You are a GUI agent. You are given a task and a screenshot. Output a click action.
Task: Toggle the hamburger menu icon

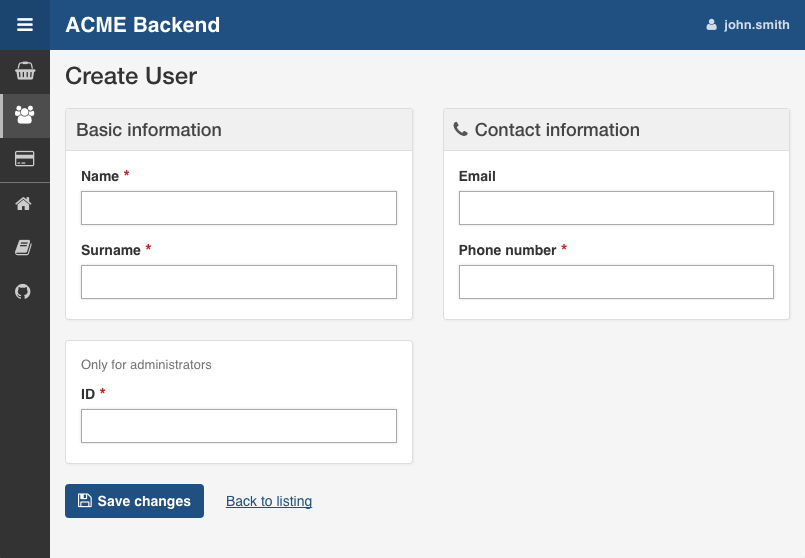(25, 25)
